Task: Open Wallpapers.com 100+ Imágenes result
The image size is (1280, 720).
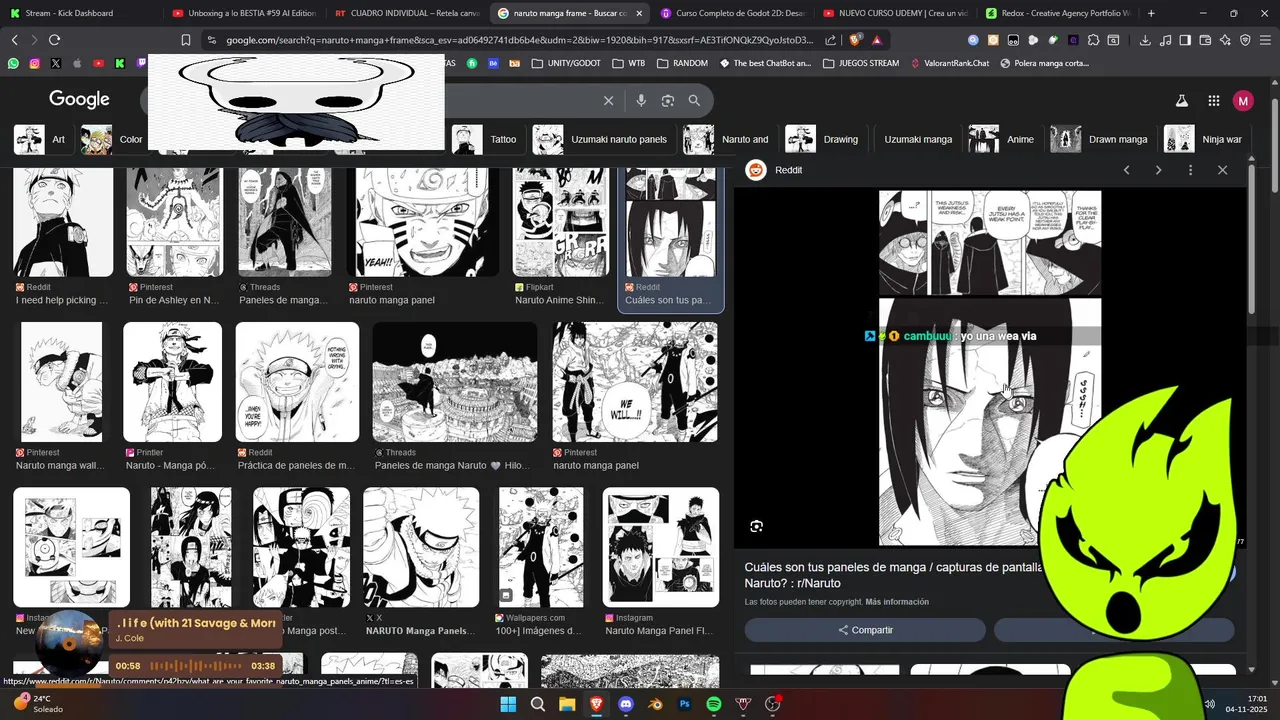Action: 541,547
